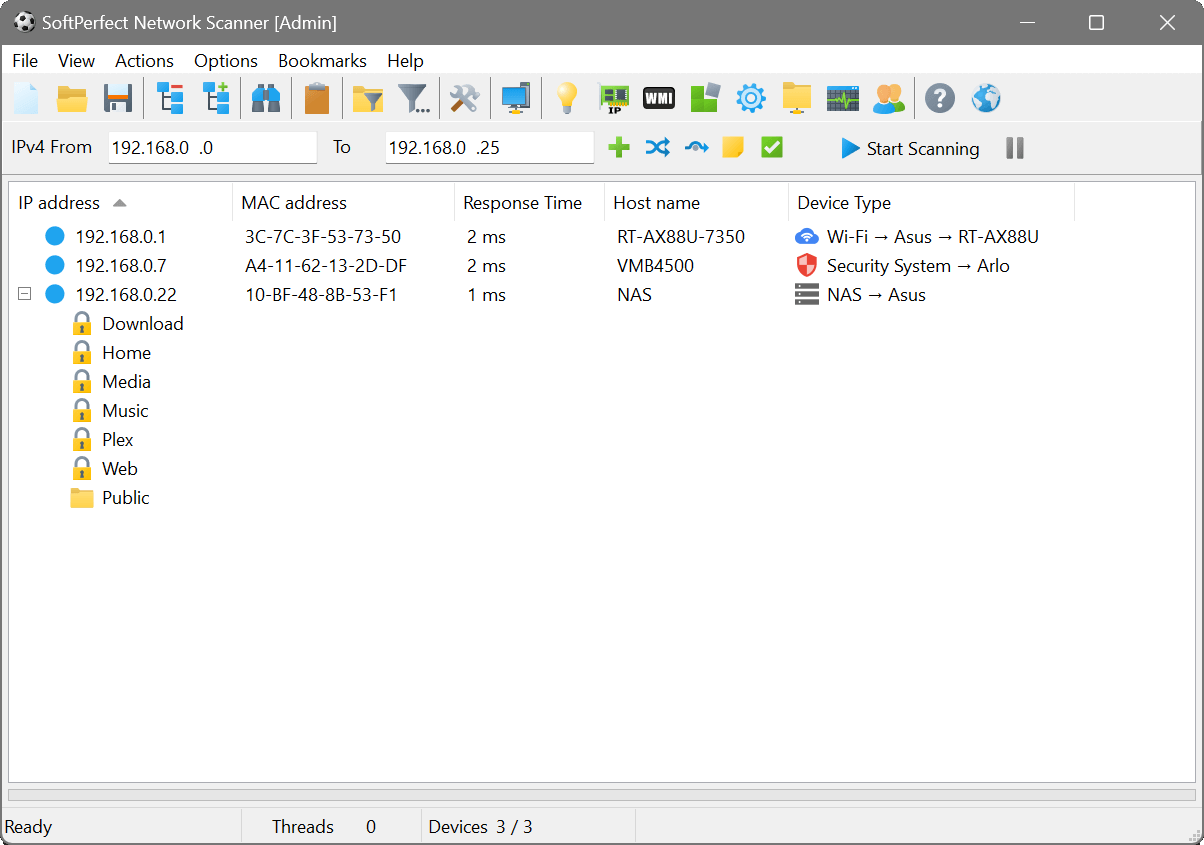Click the pause scanning icon

(1014, 147)
